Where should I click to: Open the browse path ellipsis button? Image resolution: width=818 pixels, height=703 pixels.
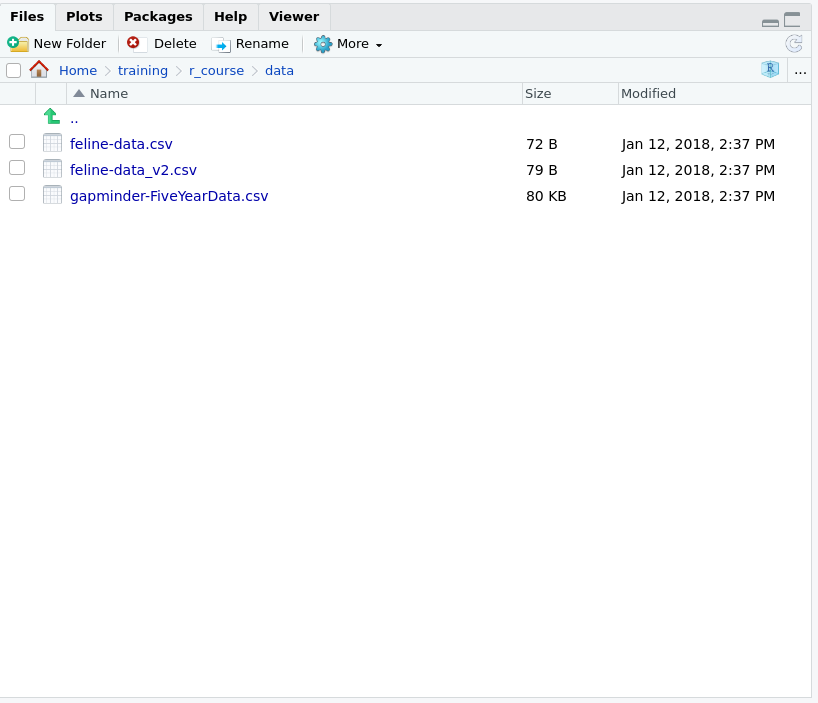click(x=800, y=71)
